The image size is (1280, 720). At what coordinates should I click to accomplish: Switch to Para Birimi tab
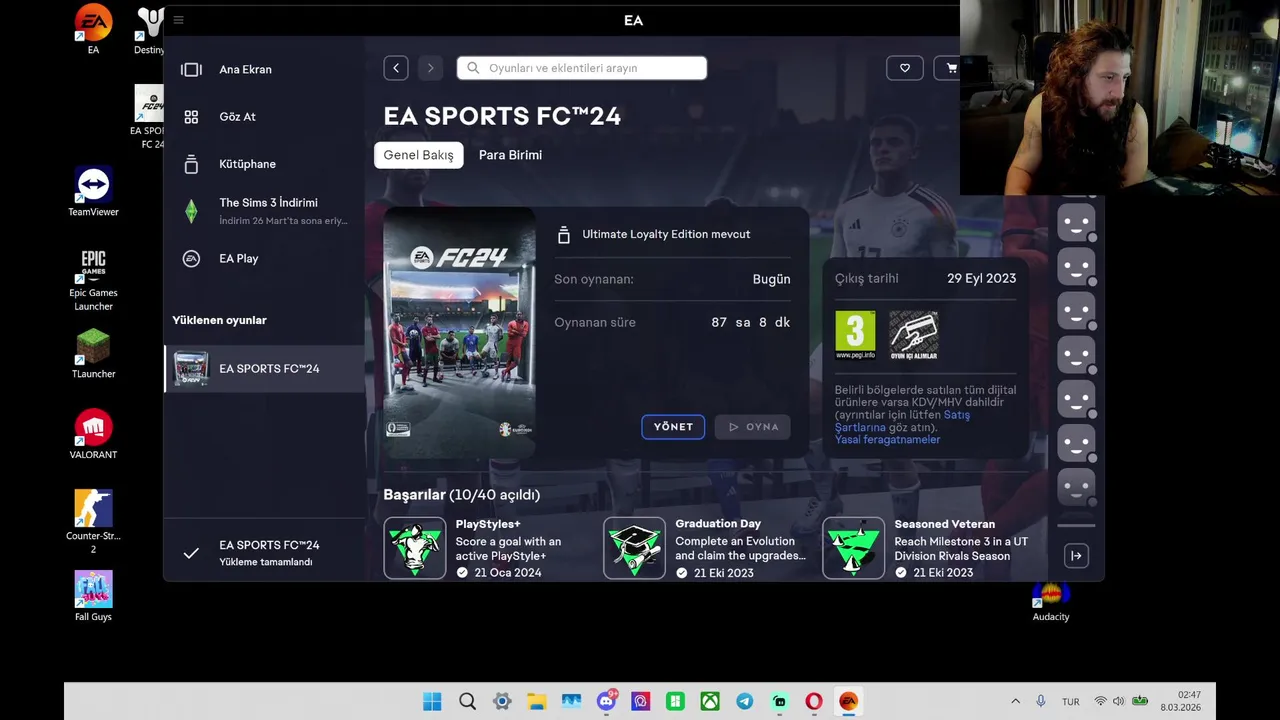tap(510, 155)
